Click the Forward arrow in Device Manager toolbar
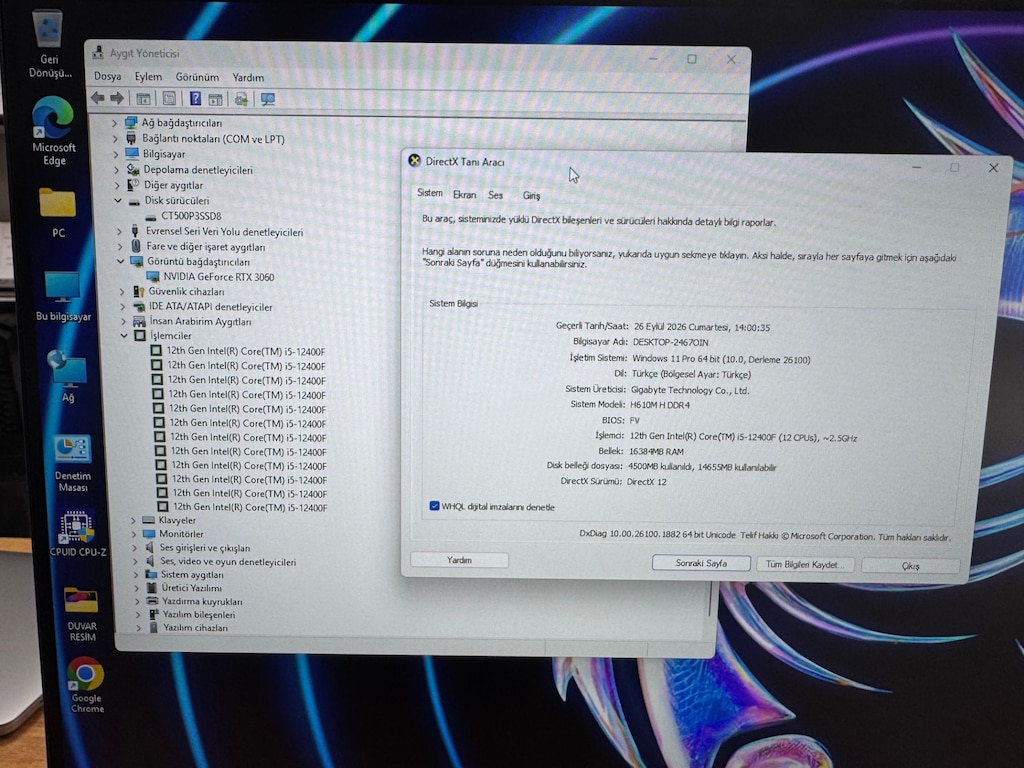Image resolution: width=1024 pixels, height=768 pixels. [x=118, y=98]
